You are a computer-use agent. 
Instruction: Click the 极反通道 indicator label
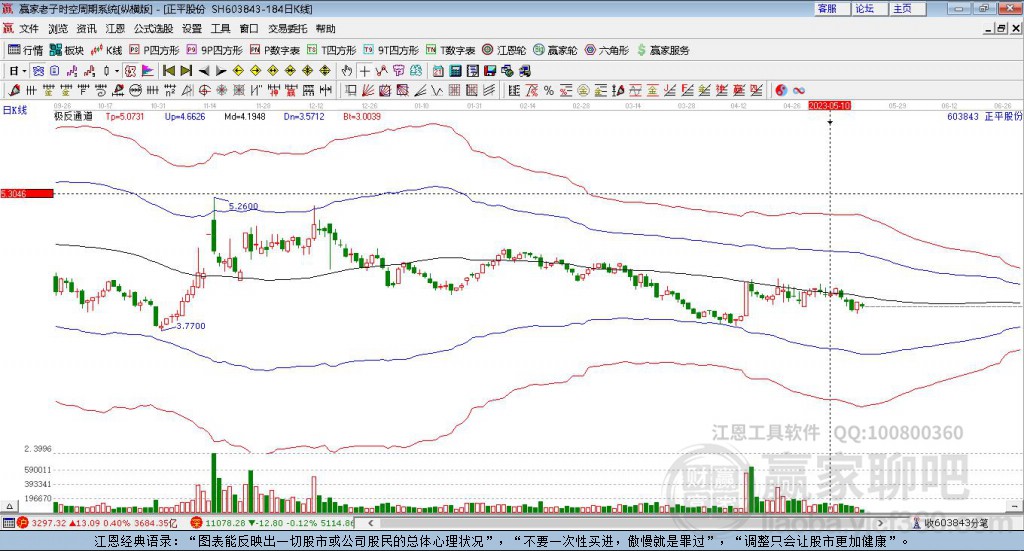[x=73, y=116]
